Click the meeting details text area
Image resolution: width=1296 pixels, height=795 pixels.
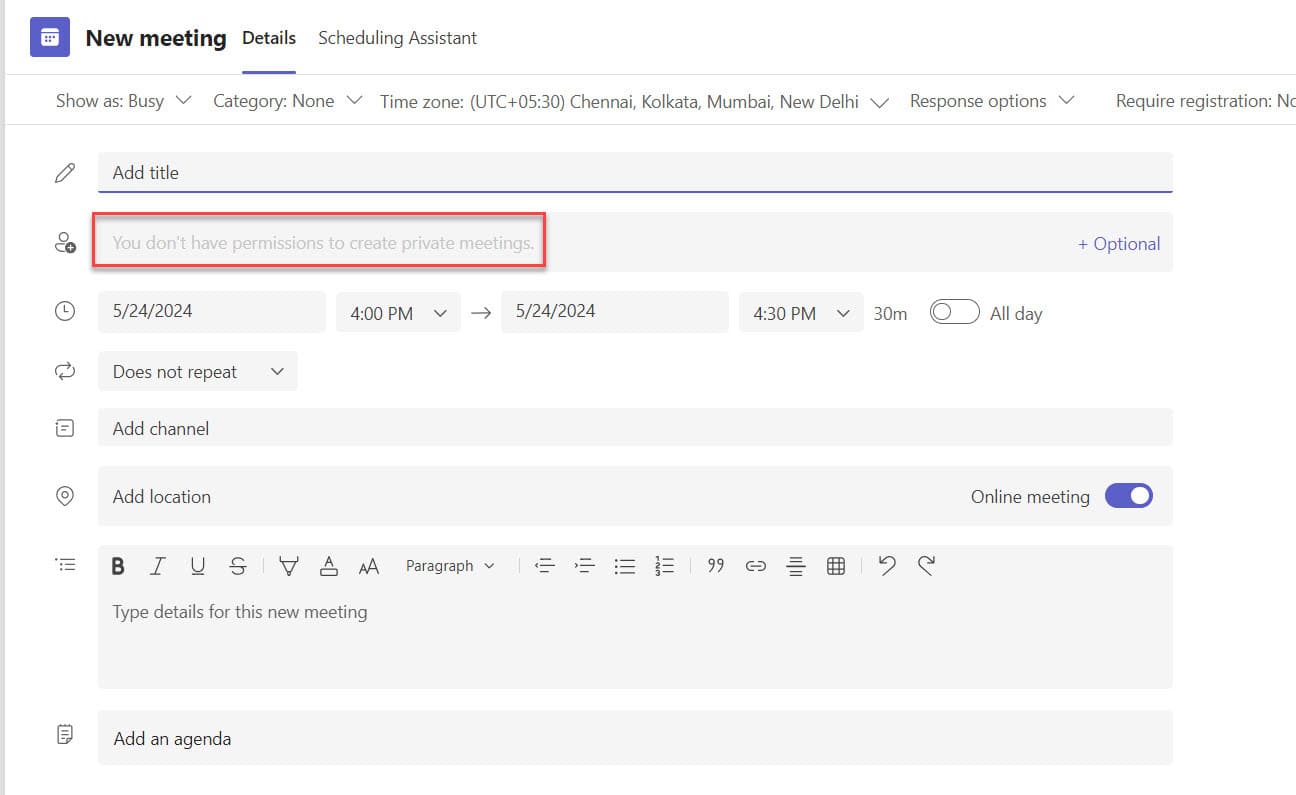click(635, 638)
